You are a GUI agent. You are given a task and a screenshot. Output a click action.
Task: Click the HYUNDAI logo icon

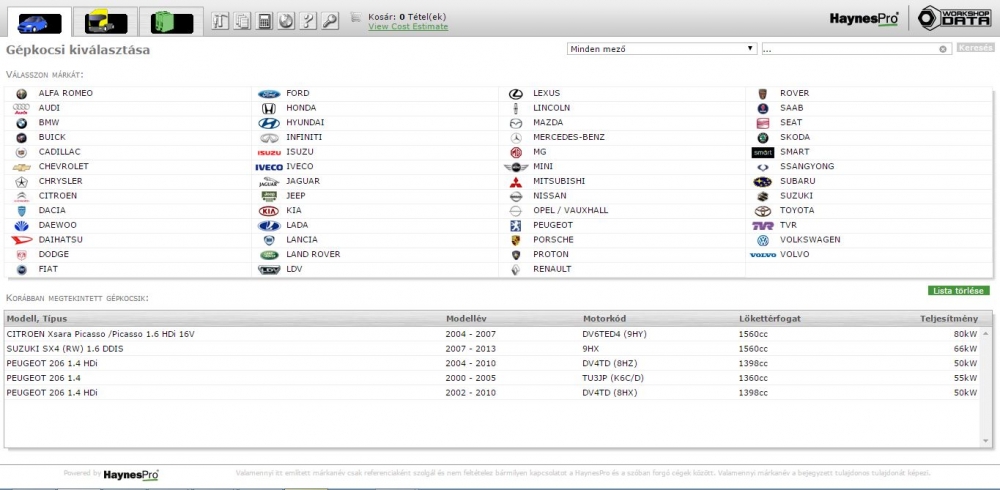tap(268, 123)
